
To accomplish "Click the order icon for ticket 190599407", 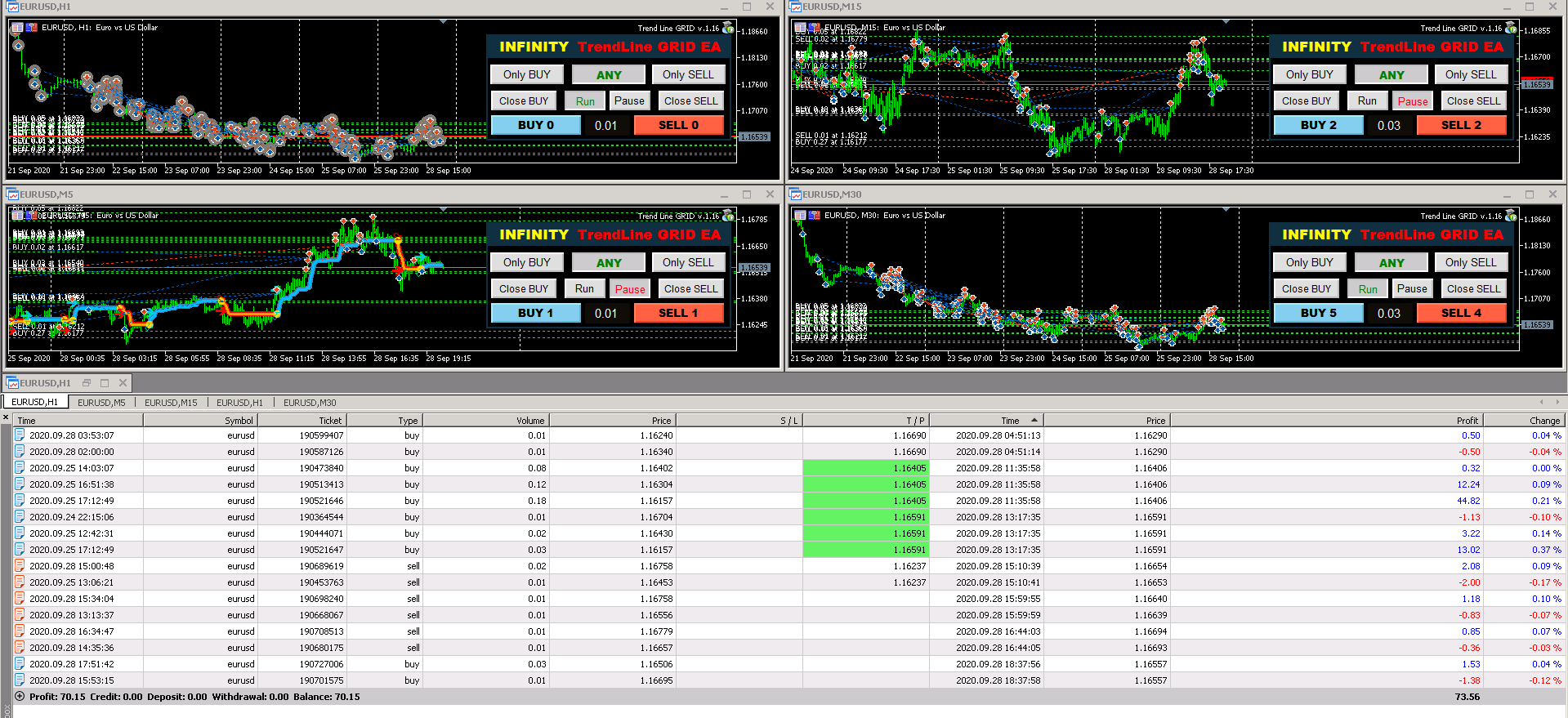I will pos(20,435).
